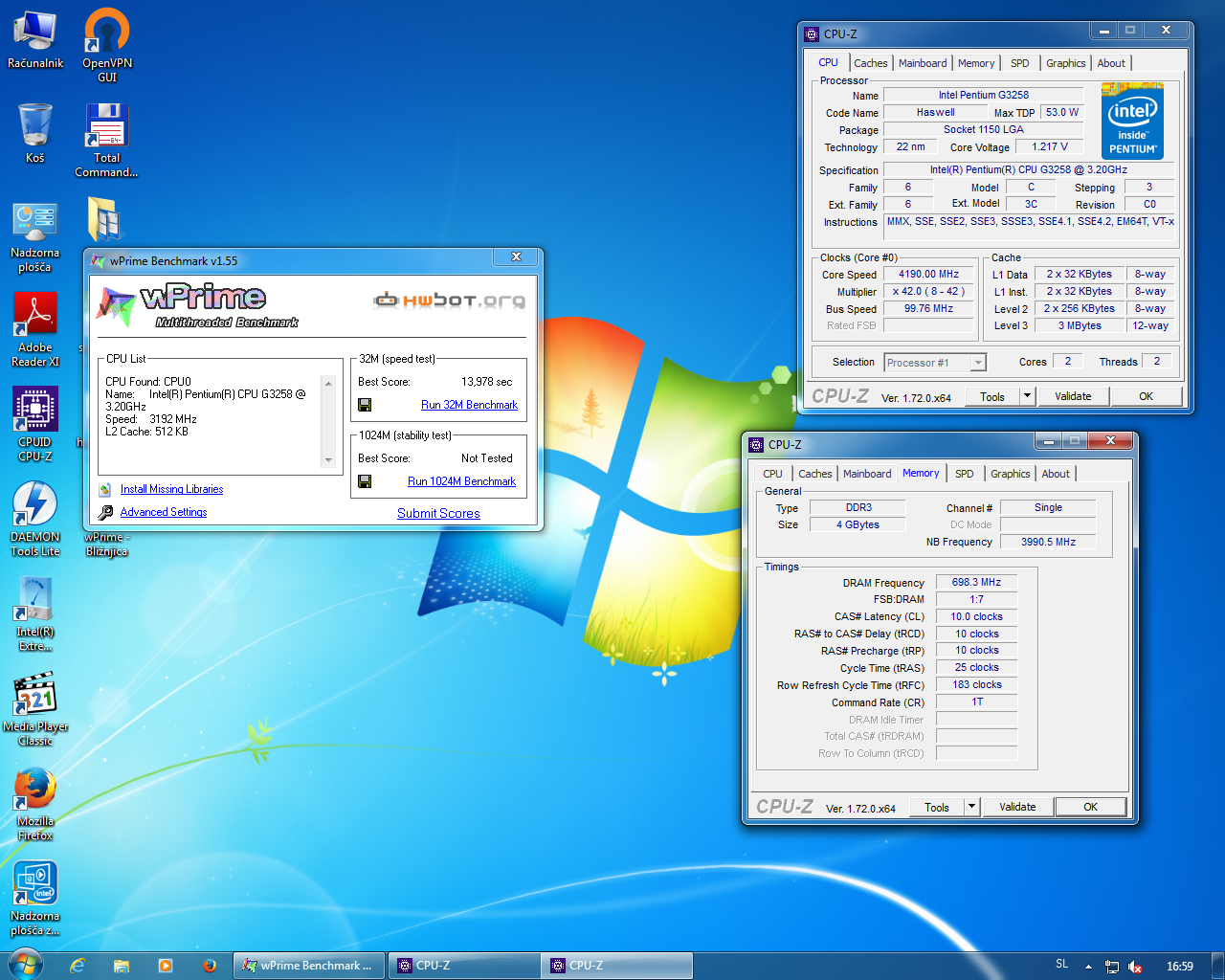Switch to Mainboard tab in top CPU-Z window
Image resolution: width=1225 pixels, height=980 pixels.
tap(923, 63)
